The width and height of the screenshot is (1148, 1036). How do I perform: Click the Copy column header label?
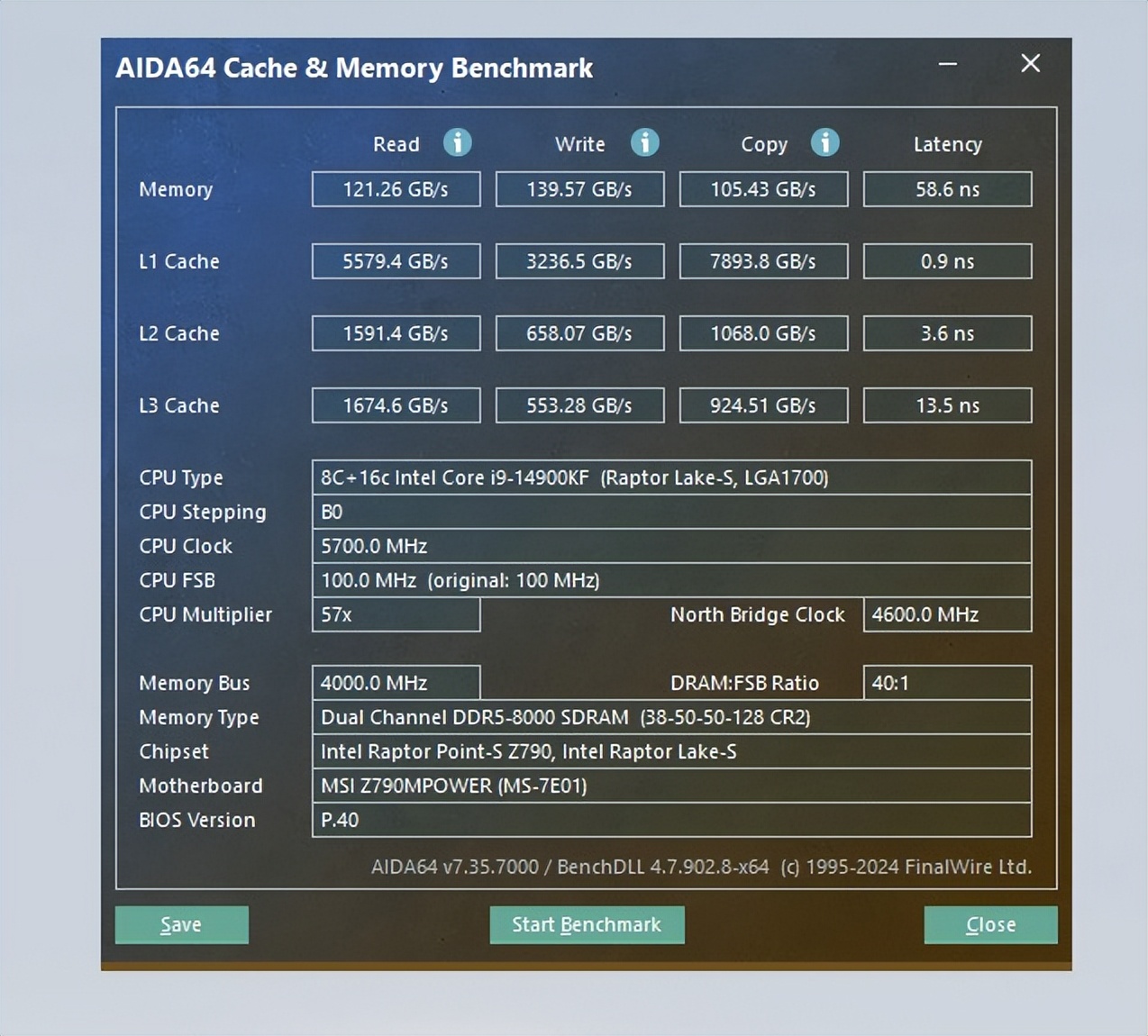click(764, 145)
